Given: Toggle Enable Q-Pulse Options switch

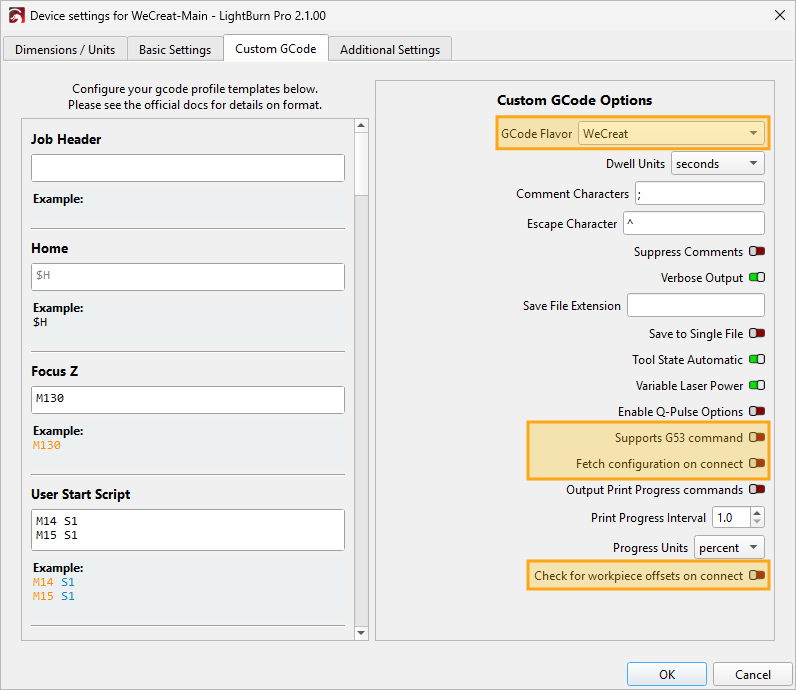Looking at the screenshot, I should [757, 411].
